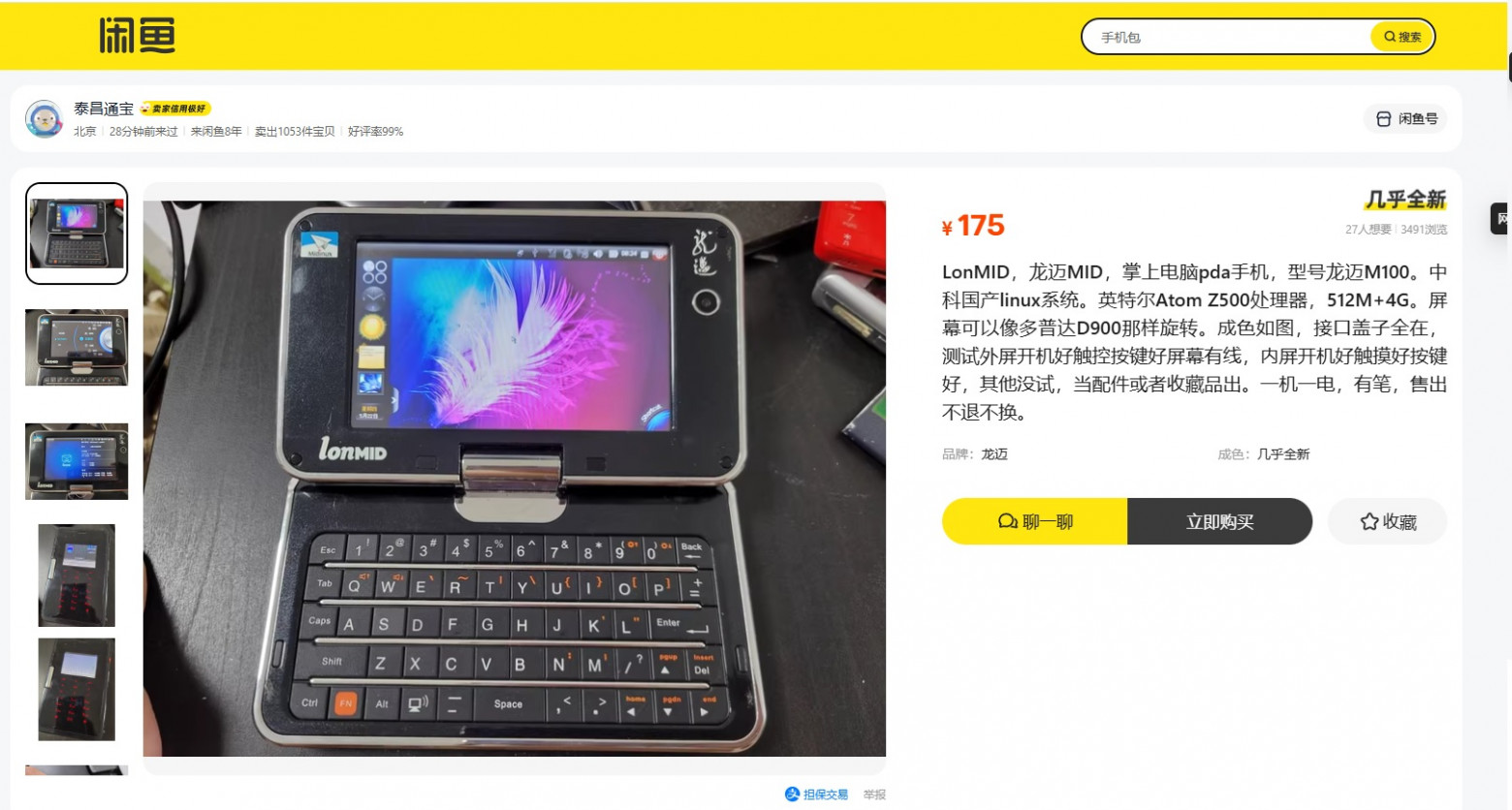Image resolution: width=1512 pixels, height=810 pixels.
Task: Click the dark side tab at right edge
Action: pyautogui.click(x=1501, y=219)
